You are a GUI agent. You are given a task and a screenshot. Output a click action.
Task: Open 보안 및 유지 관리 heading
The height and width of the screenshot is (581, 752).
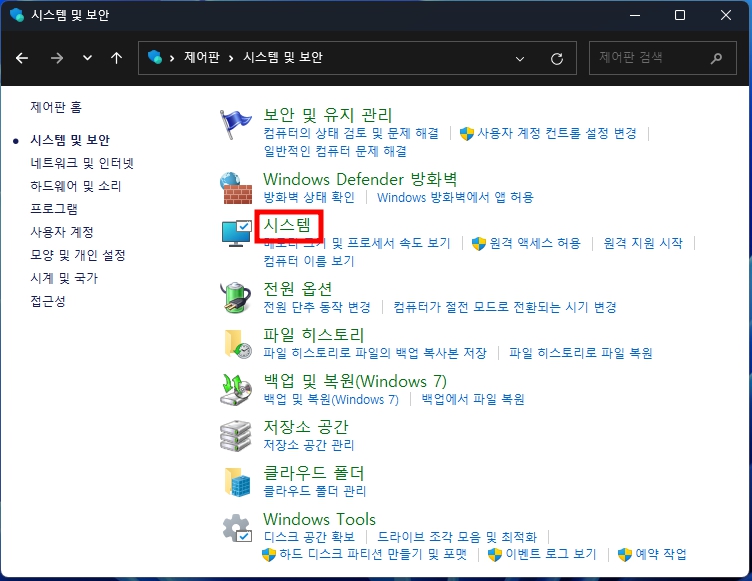coord(328,115)
